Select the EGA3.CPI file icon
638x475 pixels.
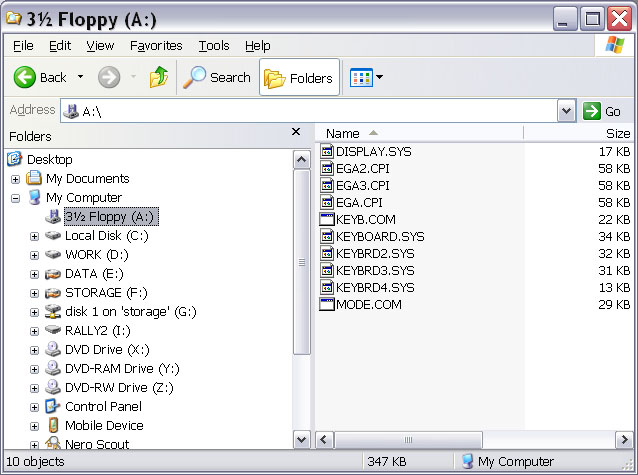327,186
